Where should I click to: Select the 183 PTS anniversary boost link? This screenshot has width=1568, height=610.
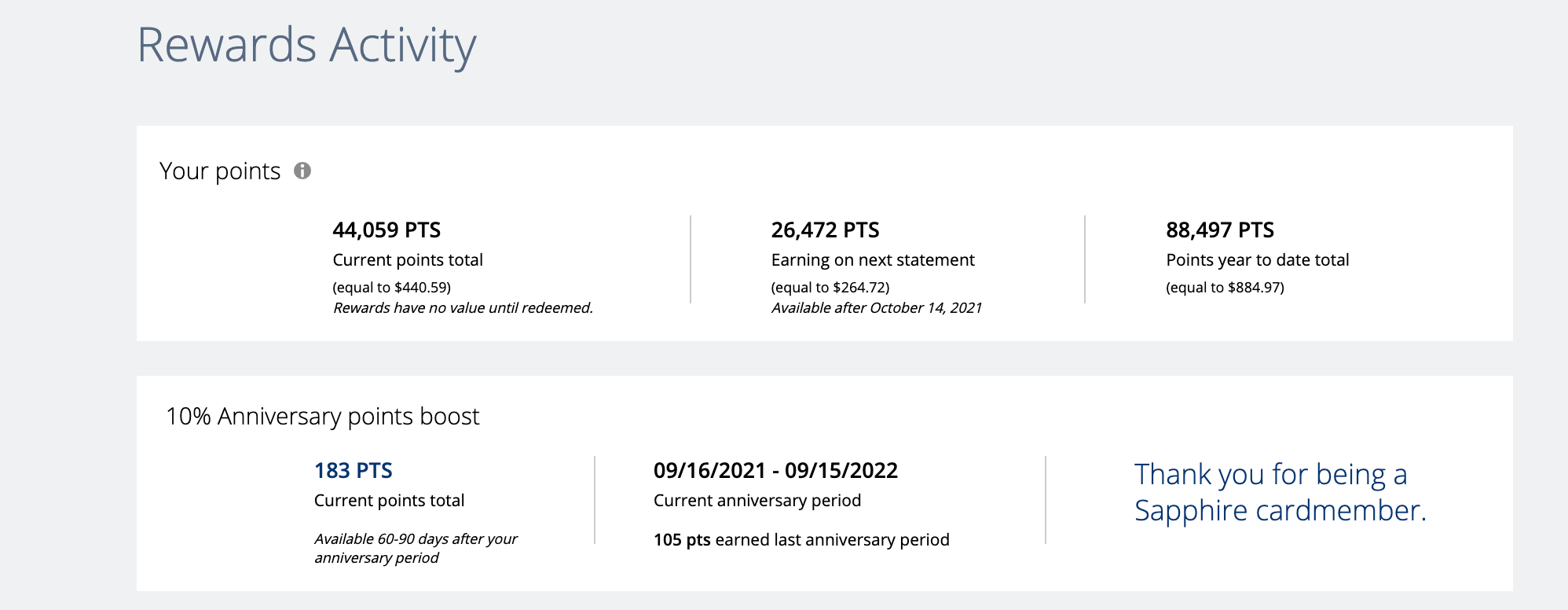353,471
